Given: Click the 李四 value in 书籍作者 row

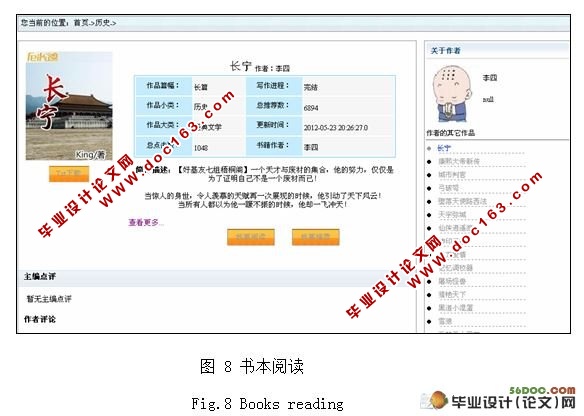Looking at the screenshot, I should (311, 147).
